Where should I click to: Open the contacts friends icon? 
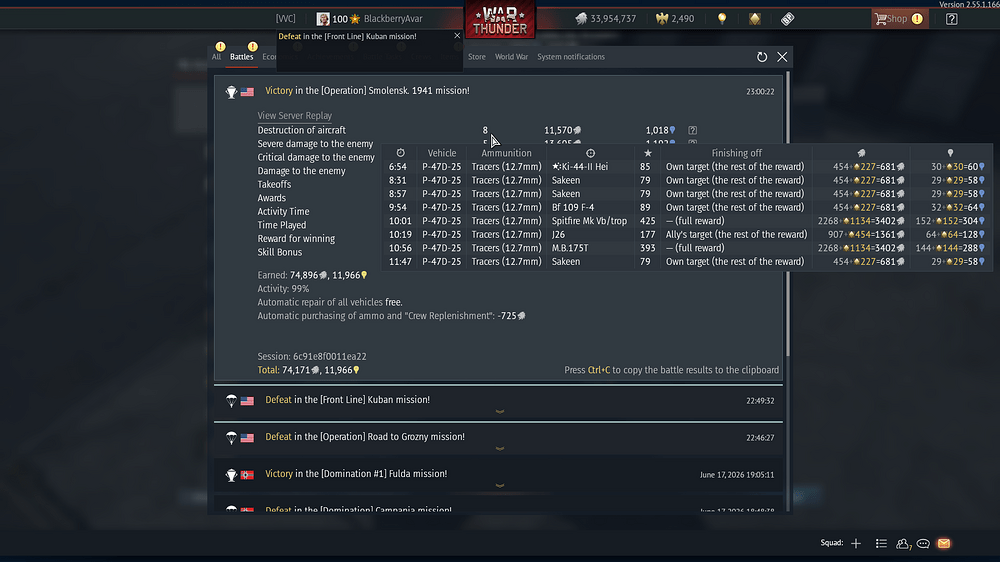[902, 544]
